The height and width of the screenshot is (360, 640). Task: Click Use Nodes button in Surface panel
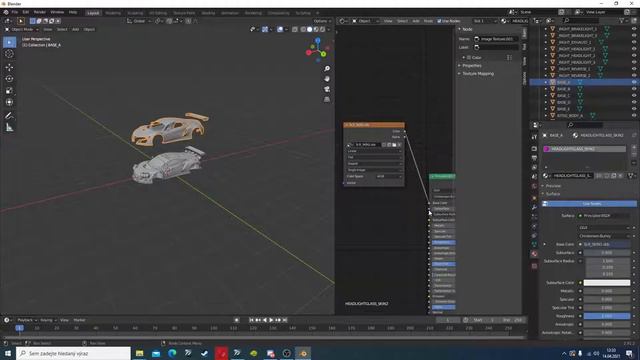click(589, 204)
